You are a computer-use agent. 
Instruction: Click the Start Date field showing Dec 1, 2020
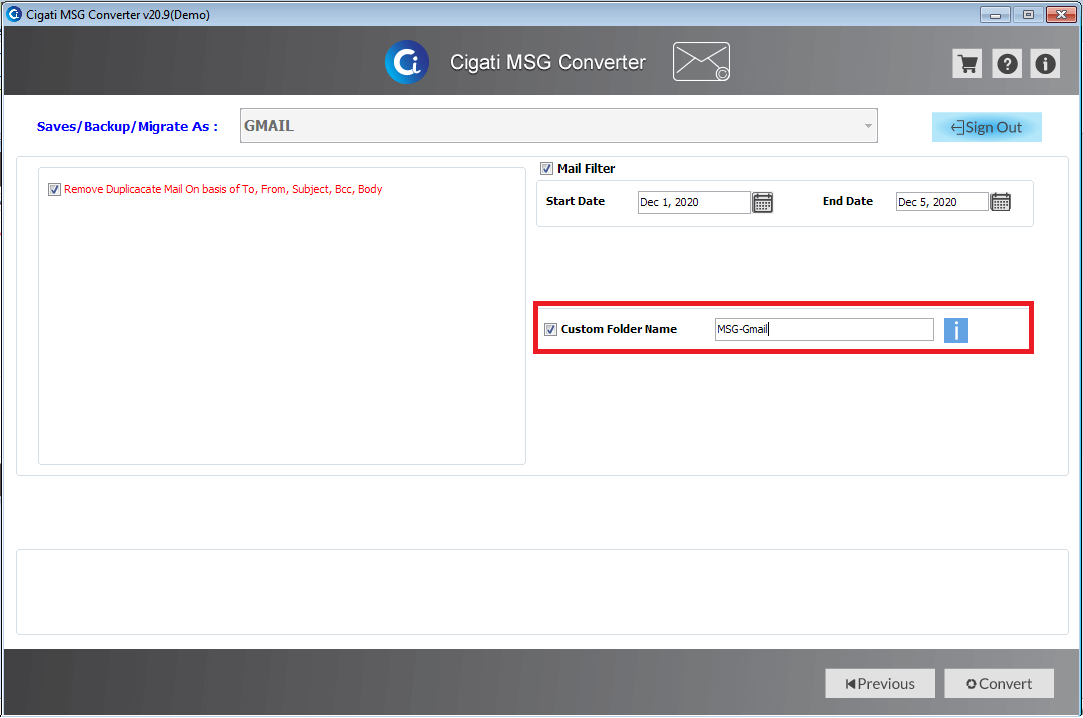(694, 202)
